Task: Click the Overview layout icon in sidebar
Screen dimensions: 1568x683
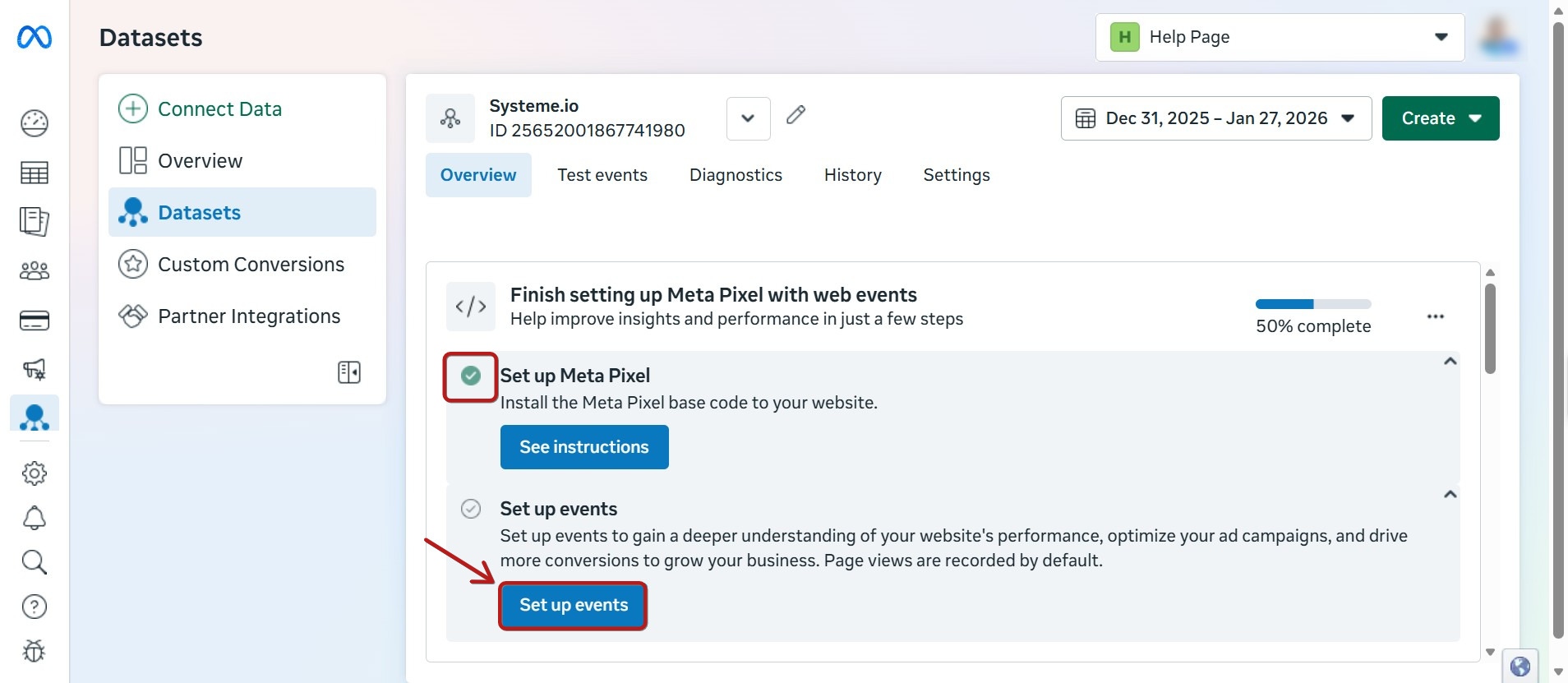Action: pos(133,160)
